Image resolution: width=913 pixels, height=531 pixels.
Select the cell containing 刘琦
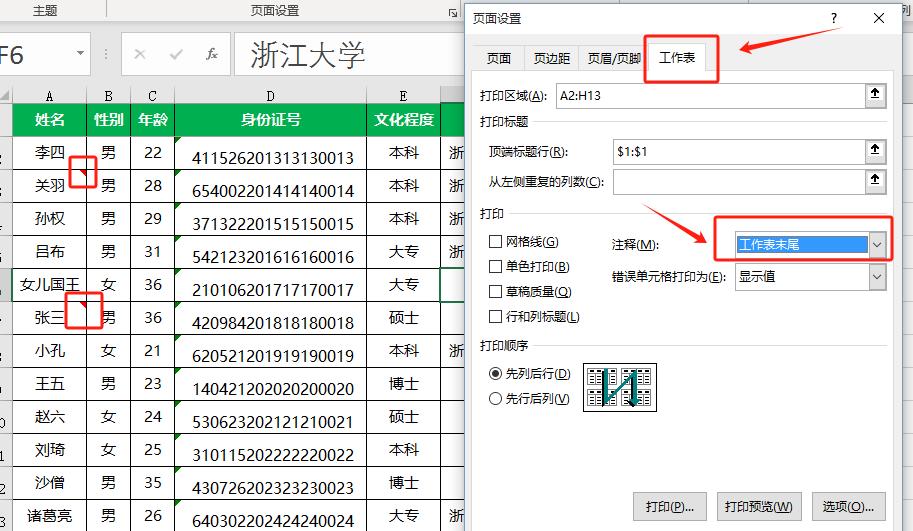49,450
